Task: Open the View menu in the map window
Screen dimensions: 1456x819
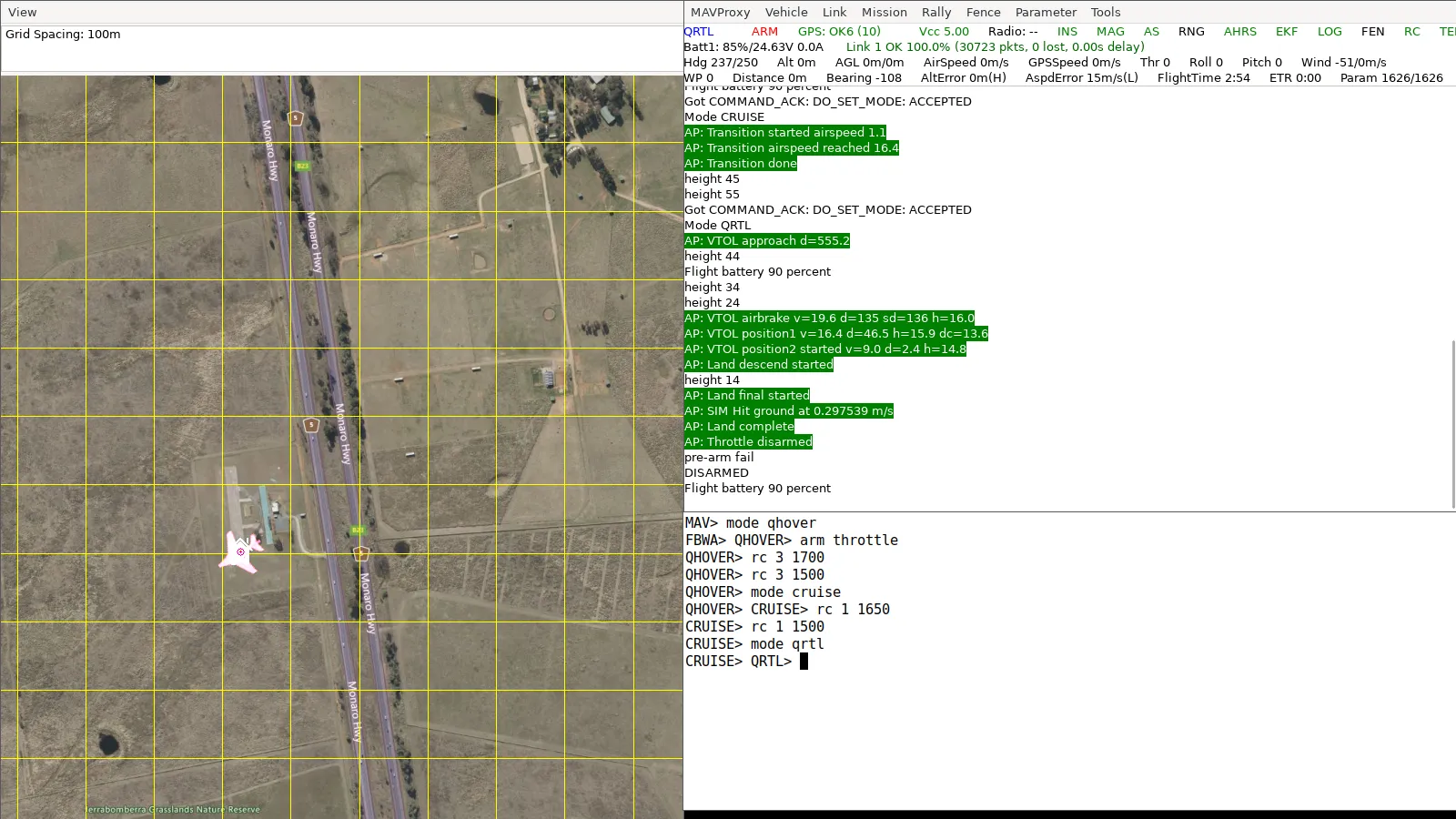Action: (23, 12)
